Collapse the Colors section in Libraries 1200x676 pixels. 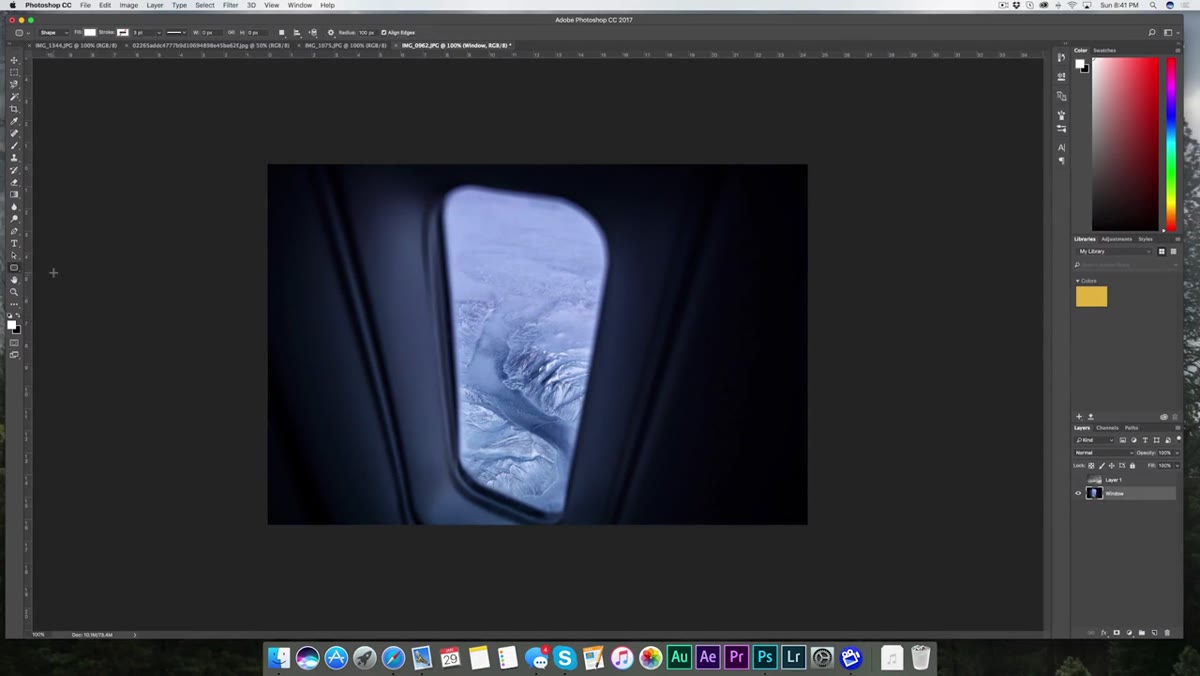point(1078,281)
